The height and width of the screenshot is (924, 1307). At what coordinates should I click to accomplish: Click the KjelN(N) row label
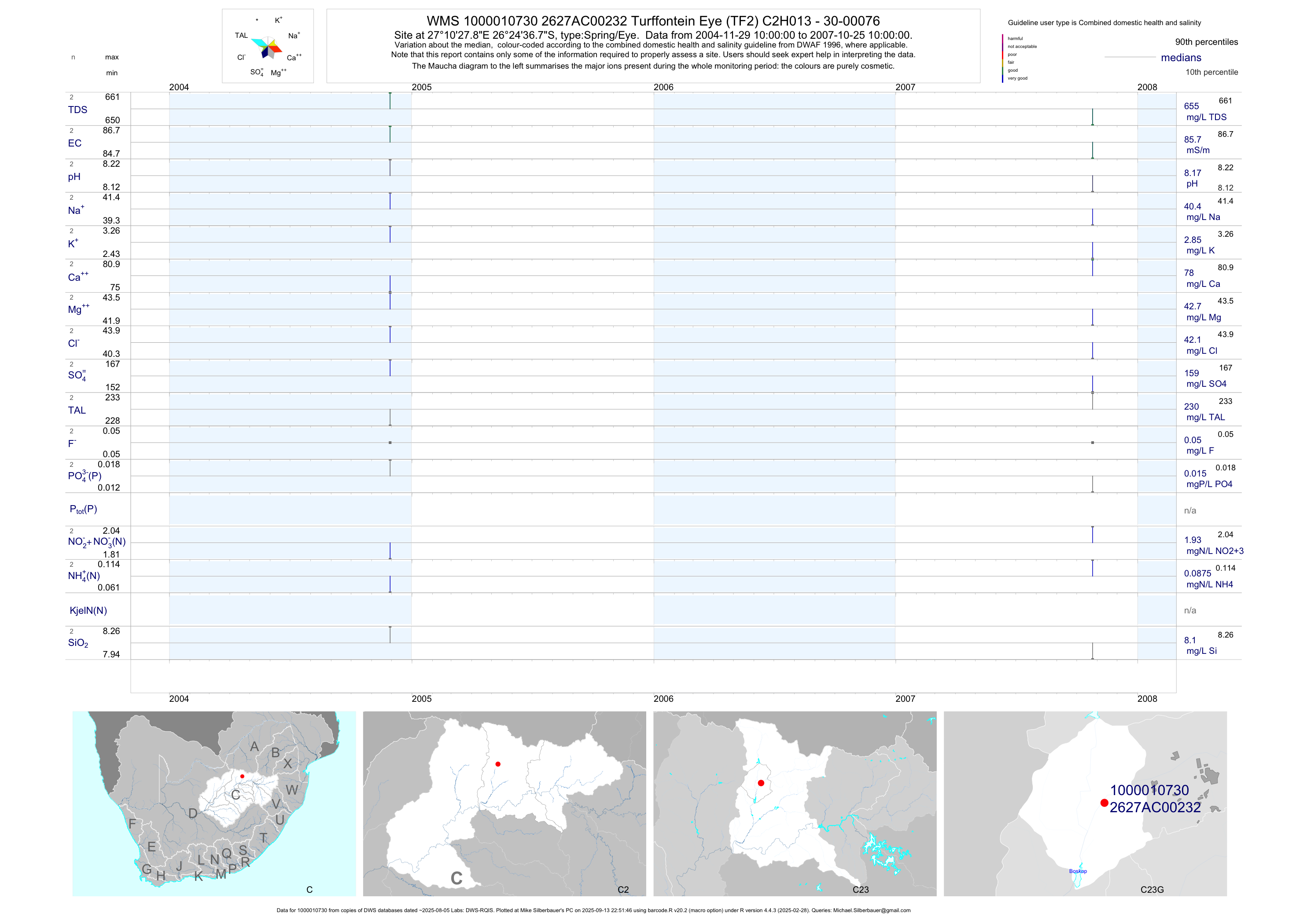88,611
